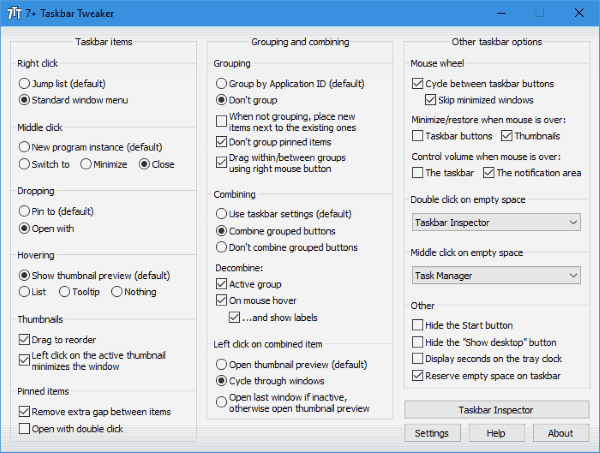Expand the Task Manager middle click dropdown
600x453 pixels.
(x=495, y=275)
